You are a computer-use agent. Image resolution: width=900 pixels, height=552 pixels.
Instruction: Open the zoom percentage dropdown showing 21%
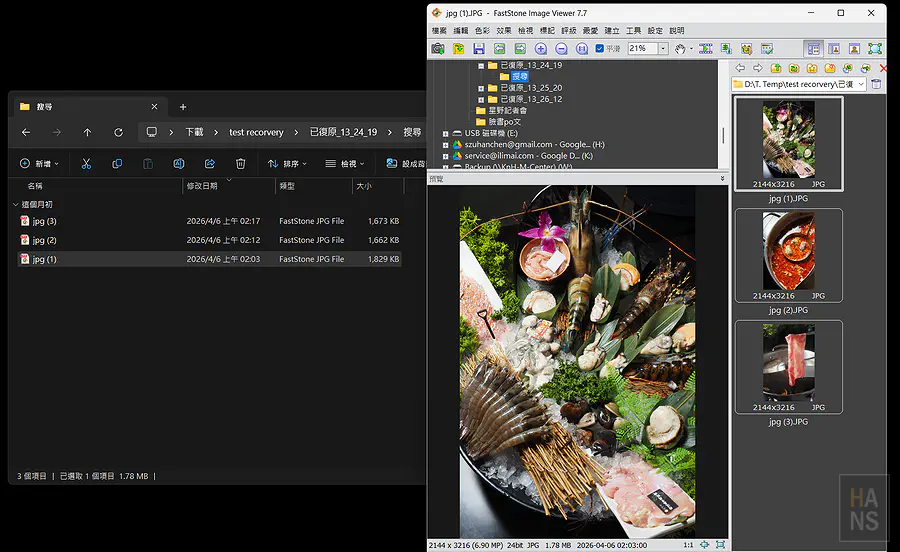[x=663, y=49]
